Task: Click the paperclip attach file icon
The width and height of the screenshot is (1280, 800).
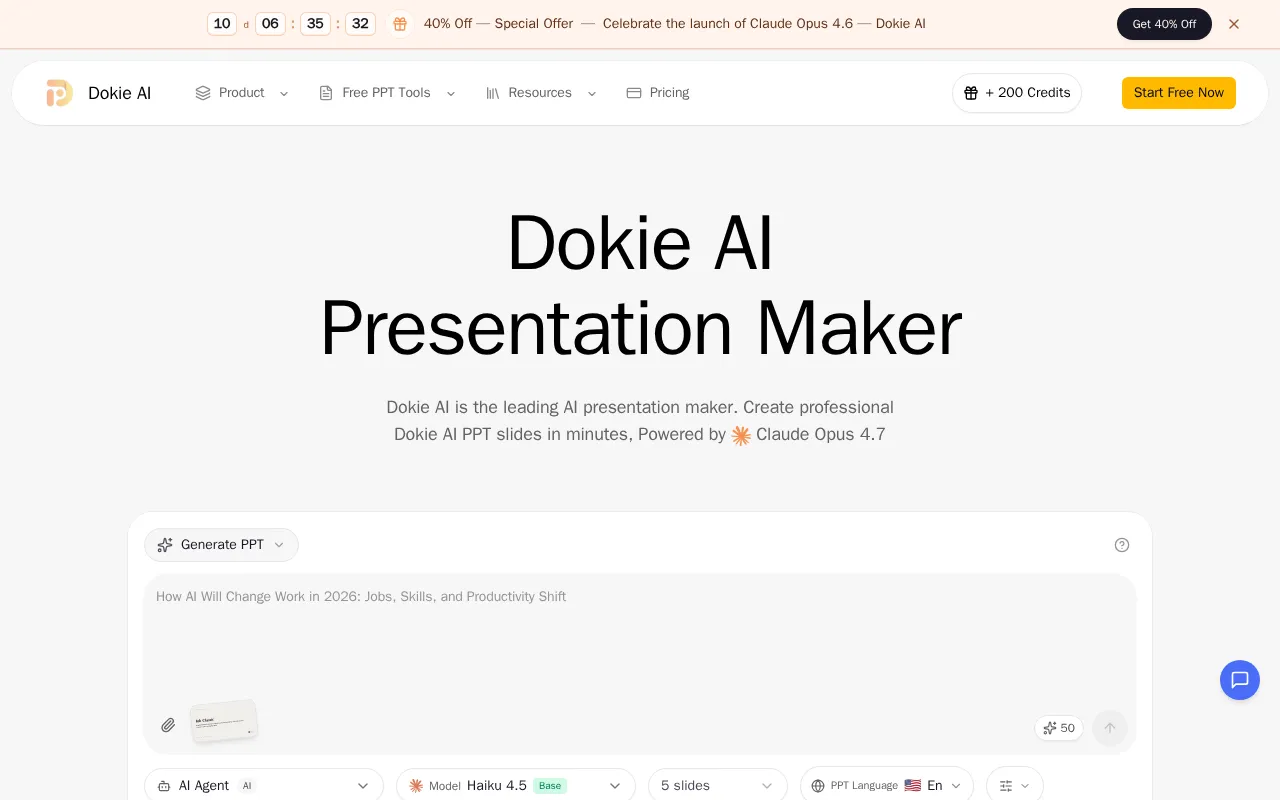Action: [x=168, y=725]
